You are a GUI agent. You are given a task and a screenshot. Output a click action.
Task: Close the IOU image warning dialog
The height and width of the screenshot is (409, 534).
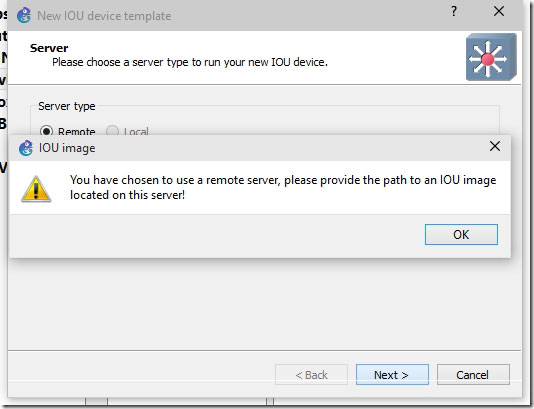click(494, 146)
